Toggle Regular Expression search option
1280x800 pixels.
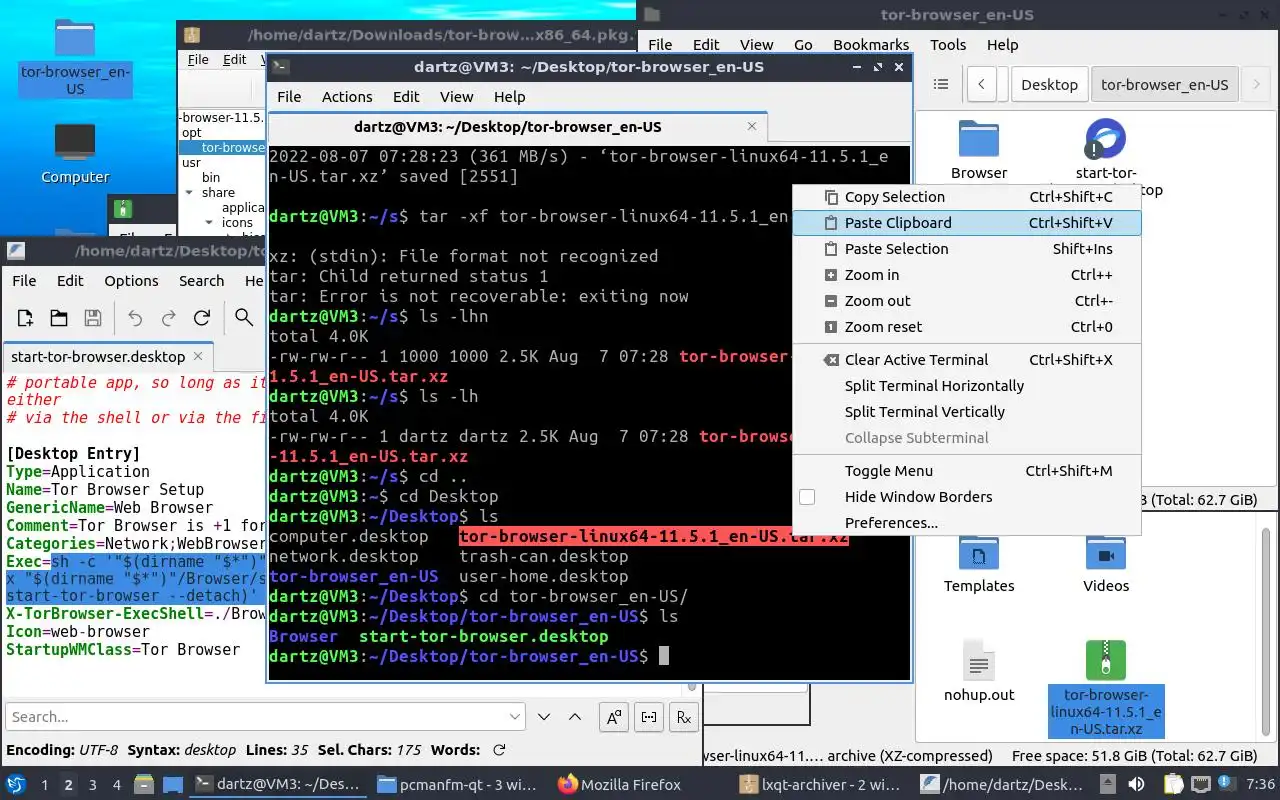coord(684,717)
